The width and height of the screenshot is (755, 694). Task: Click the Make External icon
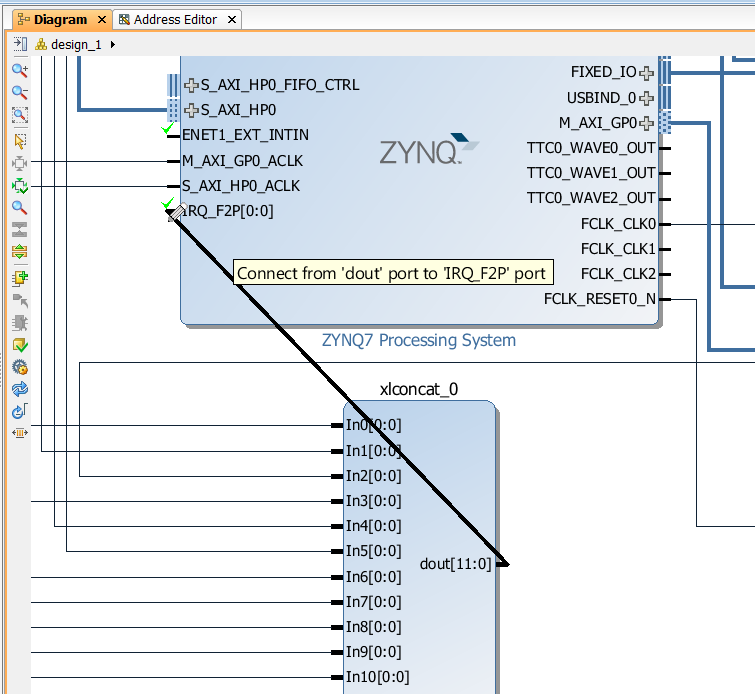(20, 301)
